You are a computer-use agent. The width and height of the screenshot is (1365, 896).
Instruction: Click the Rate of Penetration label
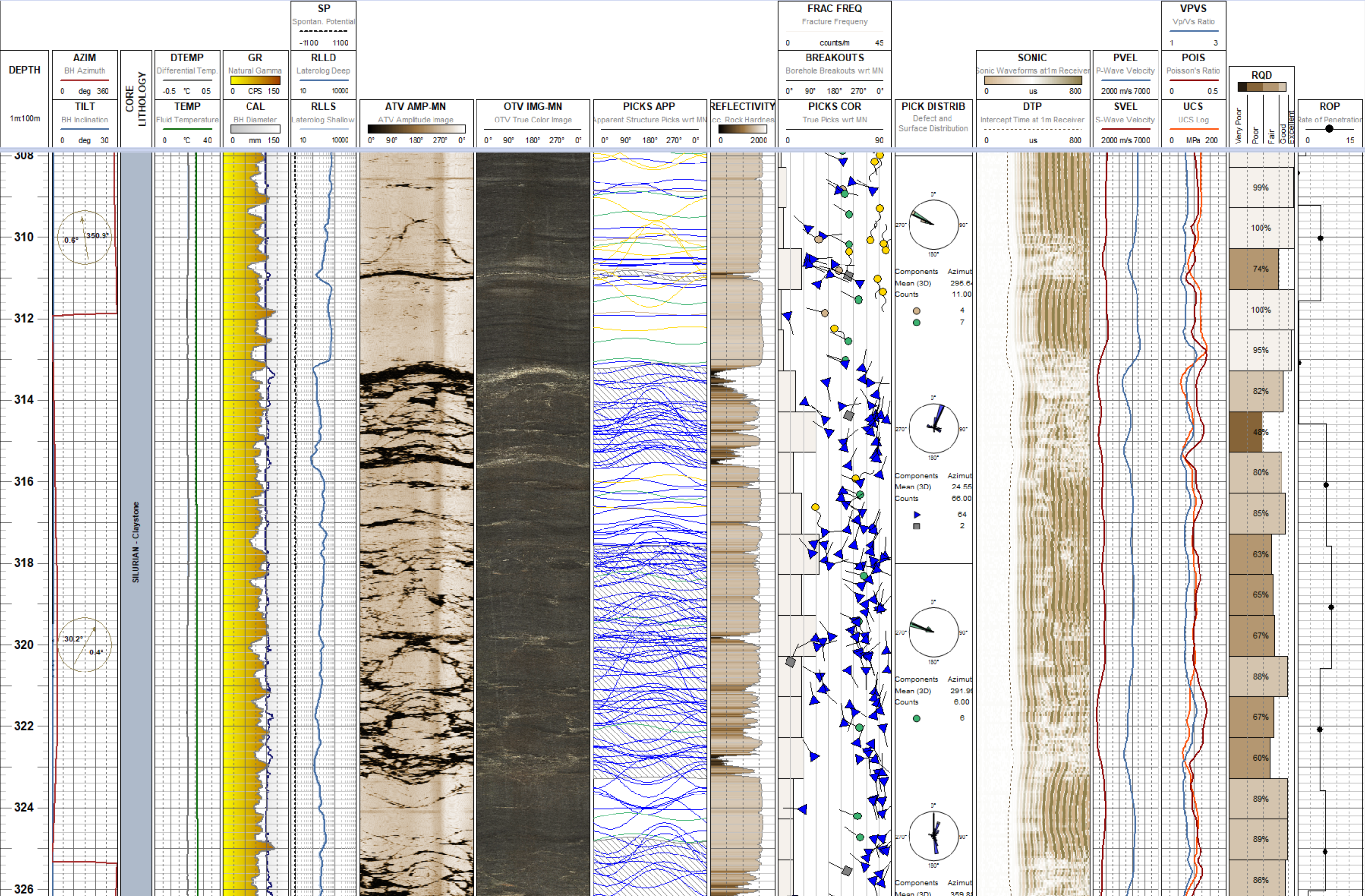(x=1329, y=120)
